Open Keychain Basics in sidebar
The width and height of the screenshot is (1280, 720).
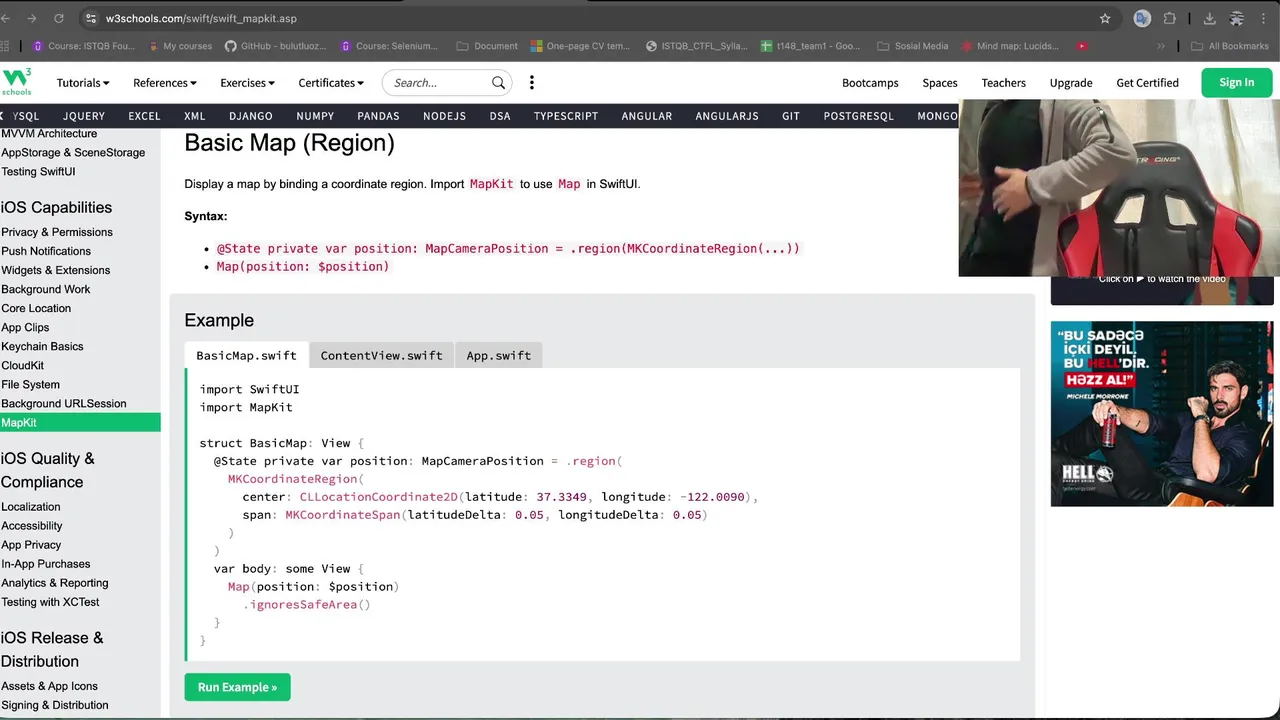pos(42,346)
